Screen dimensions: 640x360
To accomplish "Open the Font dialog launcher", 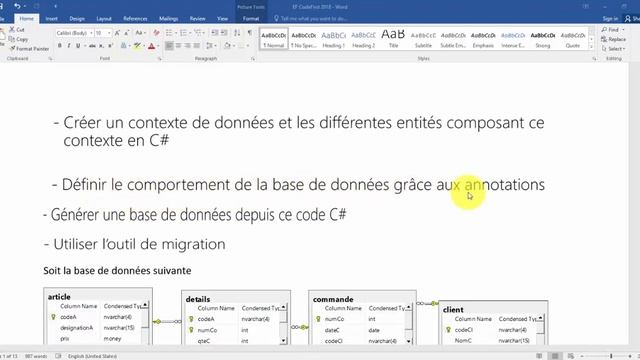I will [160, 59].
